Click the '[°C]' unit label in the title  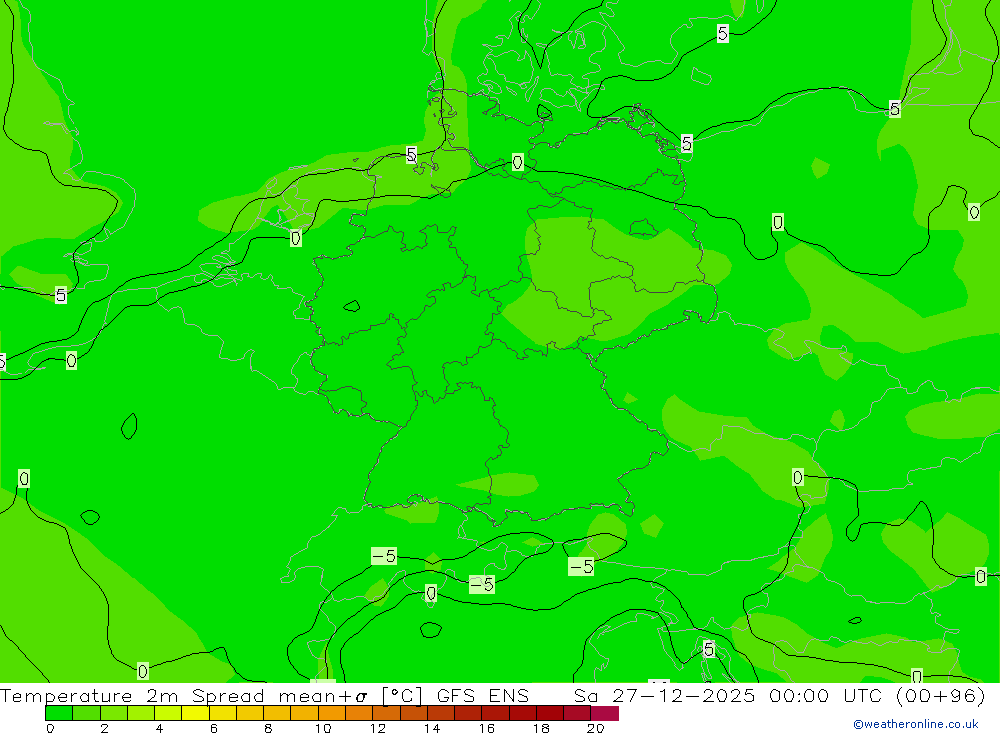tap(402, 695)
